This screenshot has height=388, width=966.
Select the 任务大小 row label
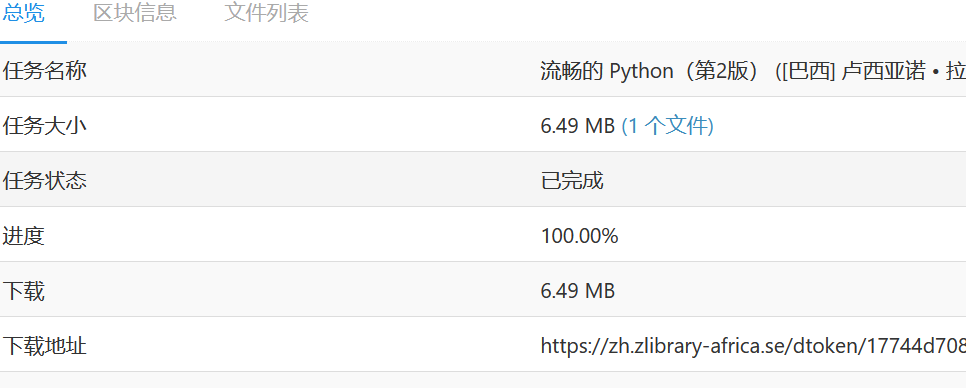44,126
